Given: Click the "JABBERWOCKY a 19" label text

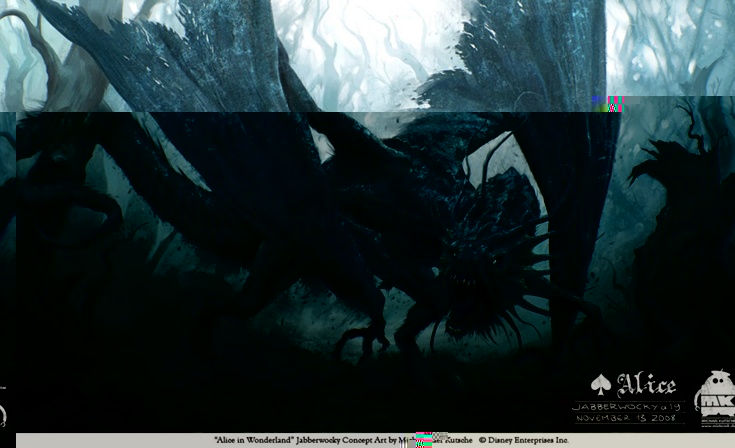Looking at the screenshot, I should (627, 406).
